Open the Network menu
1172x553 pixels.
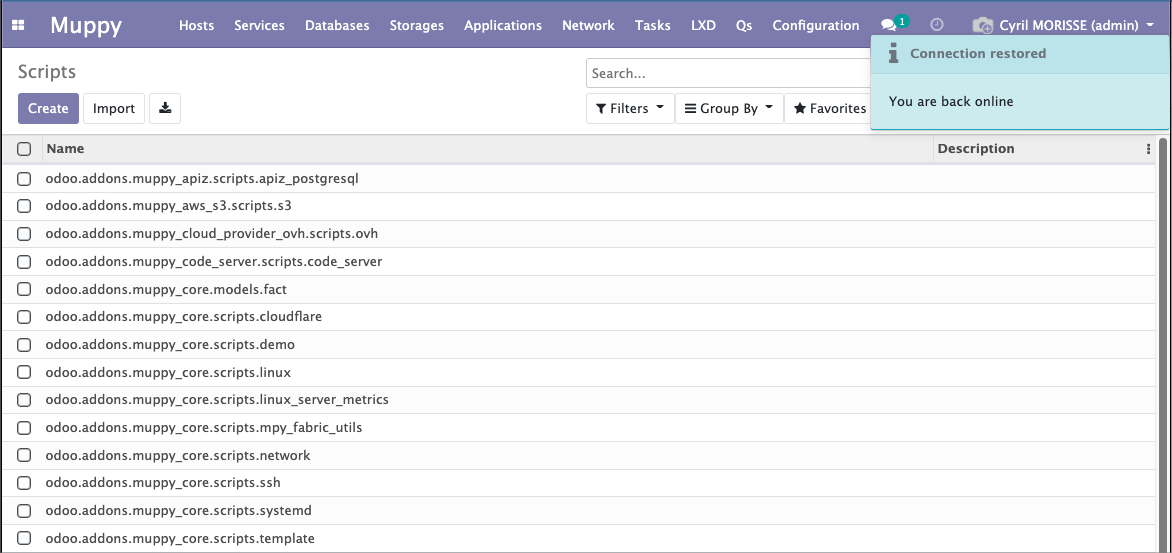[x=588, y=25]
